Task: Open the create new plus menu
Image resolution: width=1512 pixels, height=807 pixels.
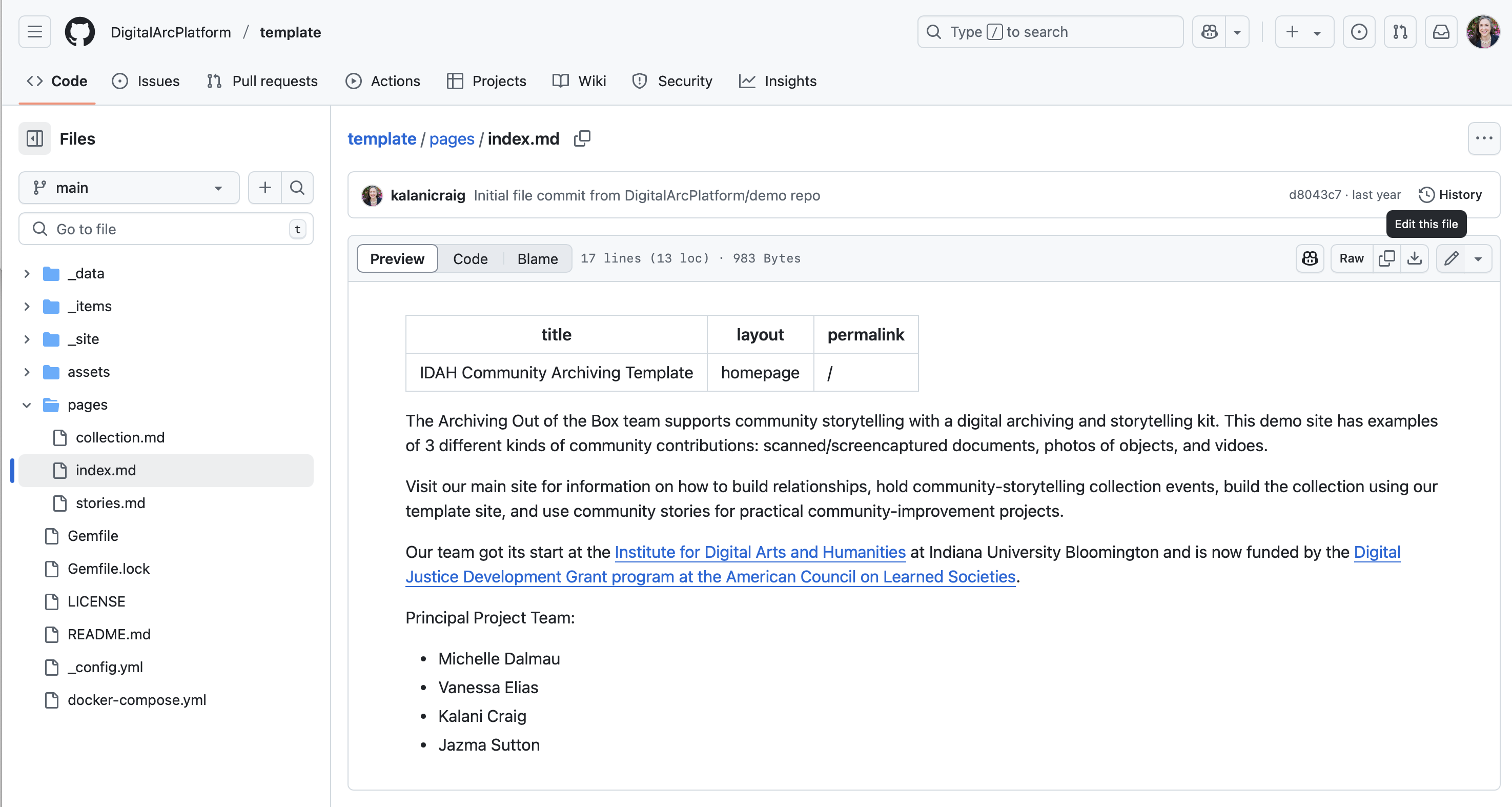Action: (x=1304, y=32)
